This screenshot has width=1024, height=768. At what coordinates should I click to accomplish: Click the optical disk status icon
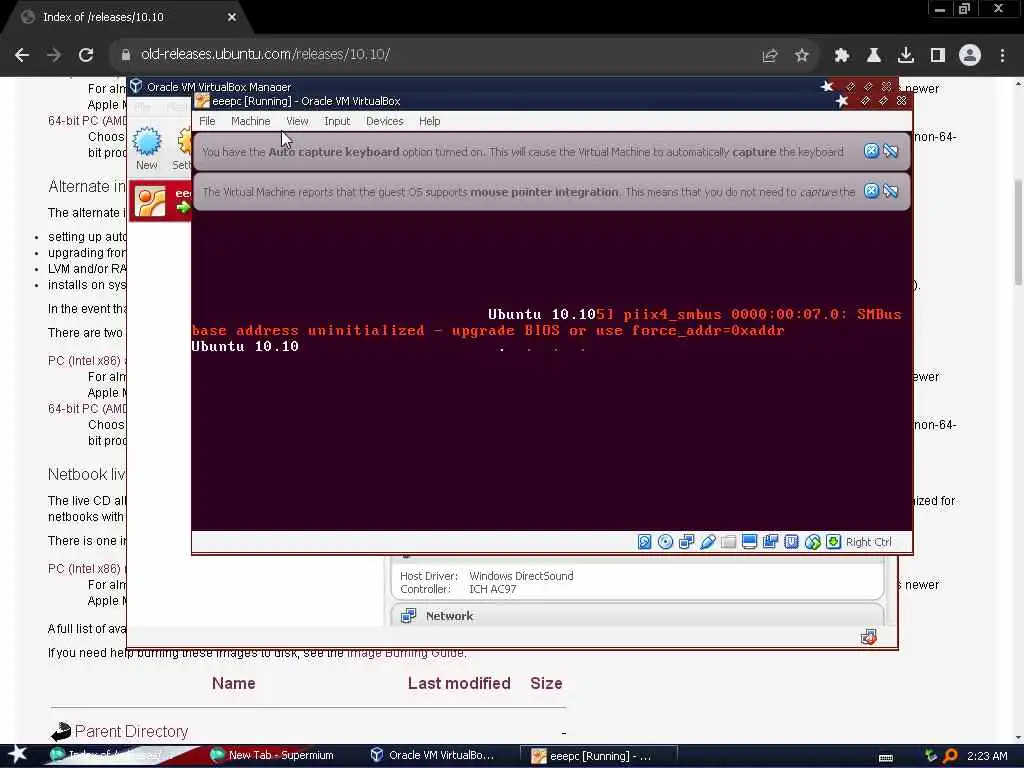coord(665,542)
